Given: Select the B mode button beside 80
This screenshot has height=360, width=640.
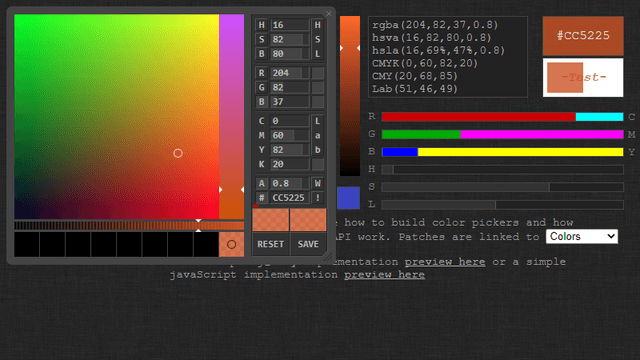Looking at the screenshot, I should click(x=262, y=53).
